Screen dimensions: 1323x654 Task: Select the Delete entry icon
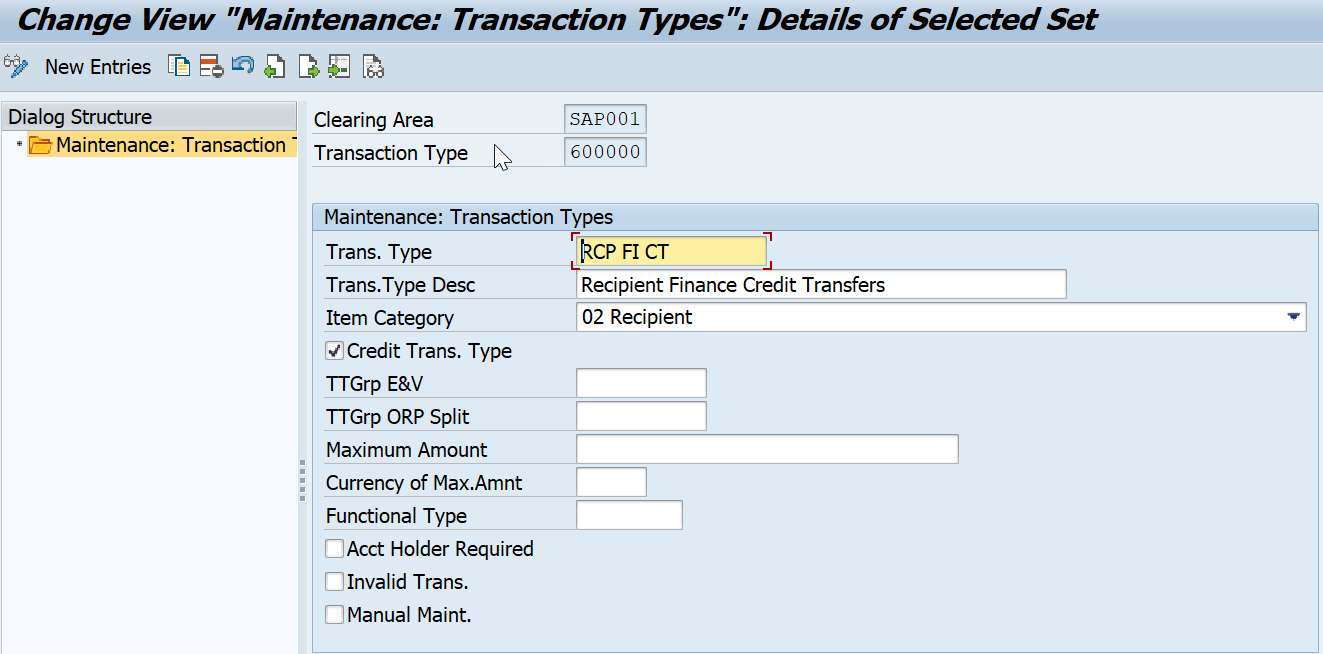[211, 66]
